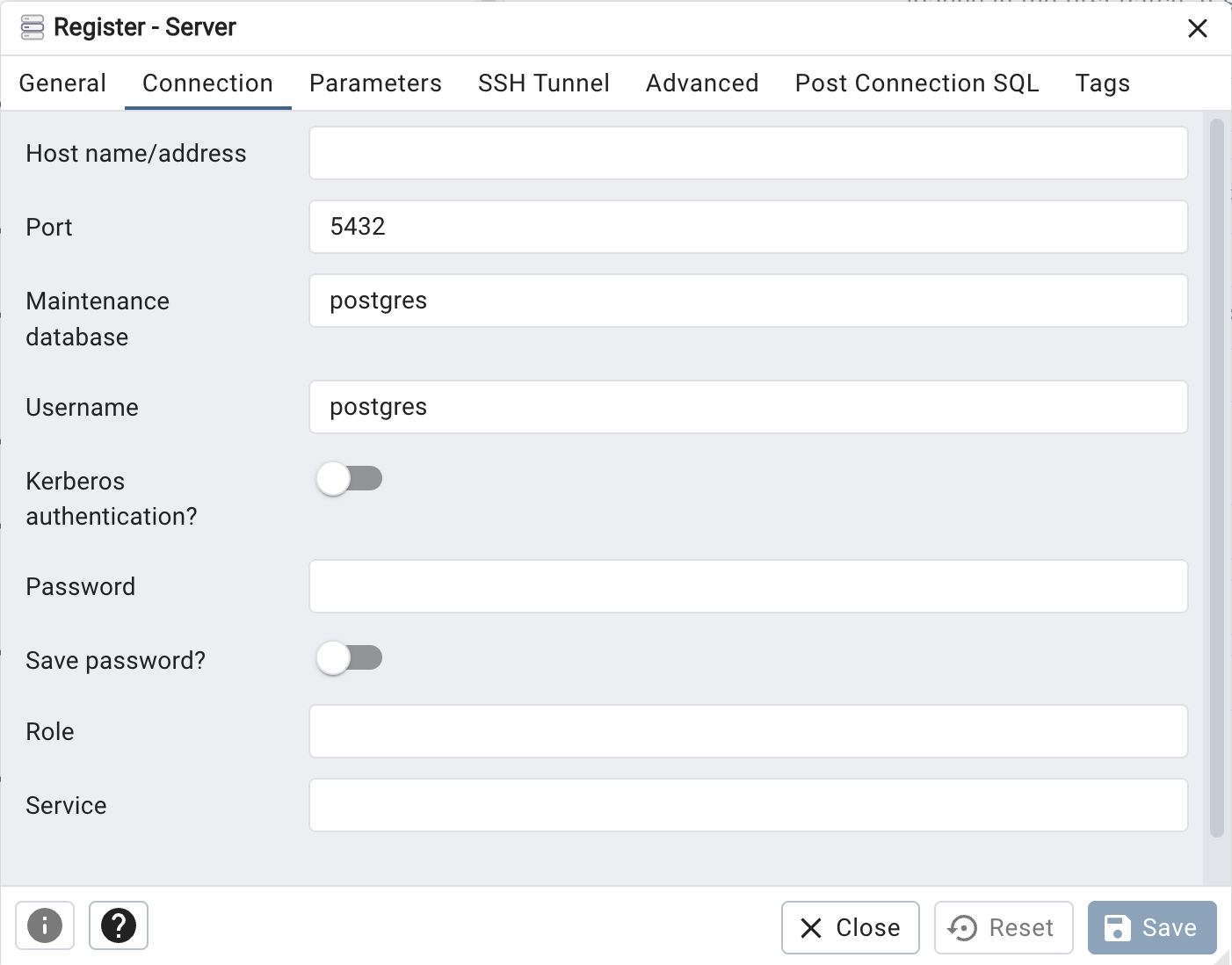Click the server icon in title bar
The width and height of the screenshot is (1232, 965).
33,27
